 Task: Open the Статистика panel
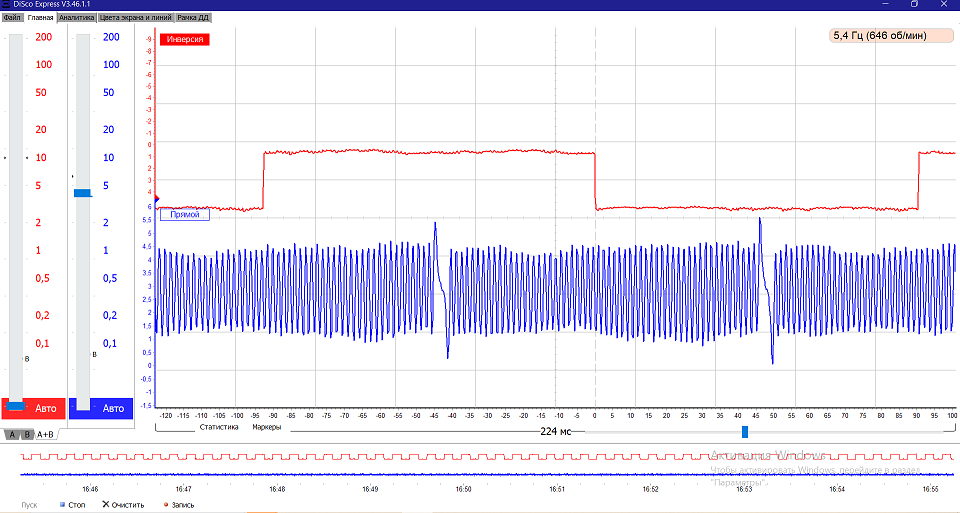click(219, 427)
